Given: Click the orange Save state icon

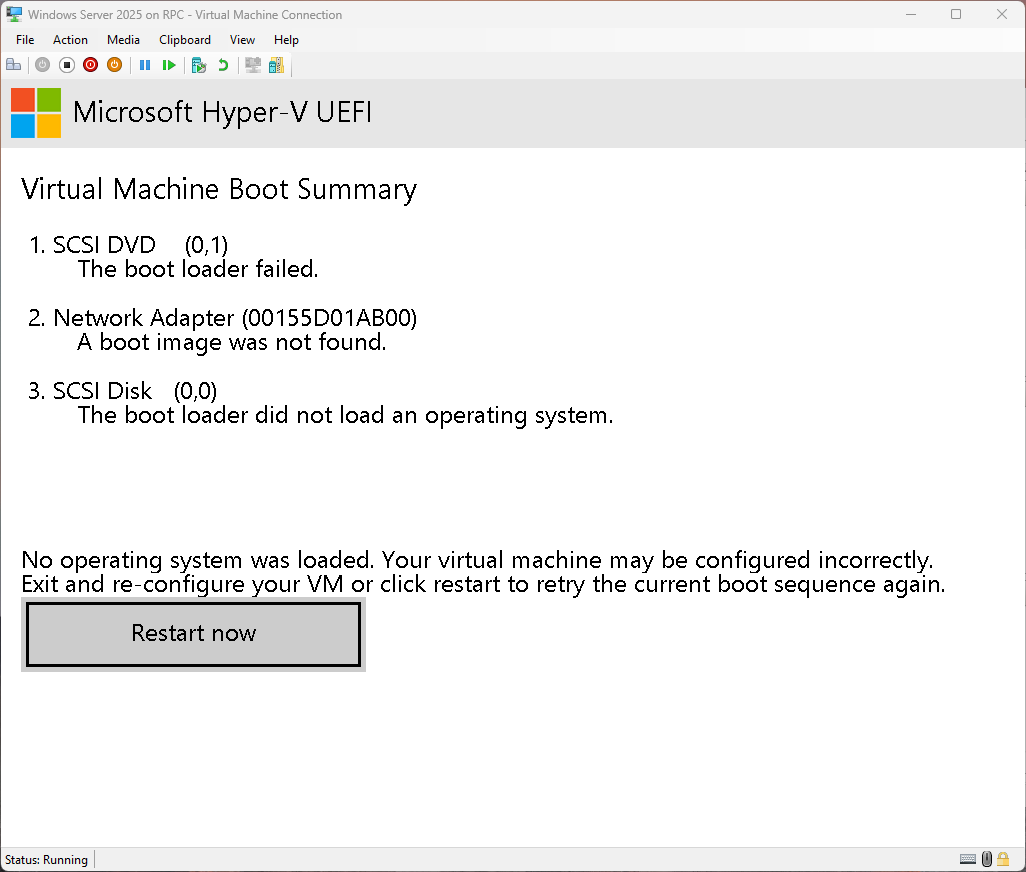Looking at the screenshot, I should pyautogui.click(x=114, y=64).
